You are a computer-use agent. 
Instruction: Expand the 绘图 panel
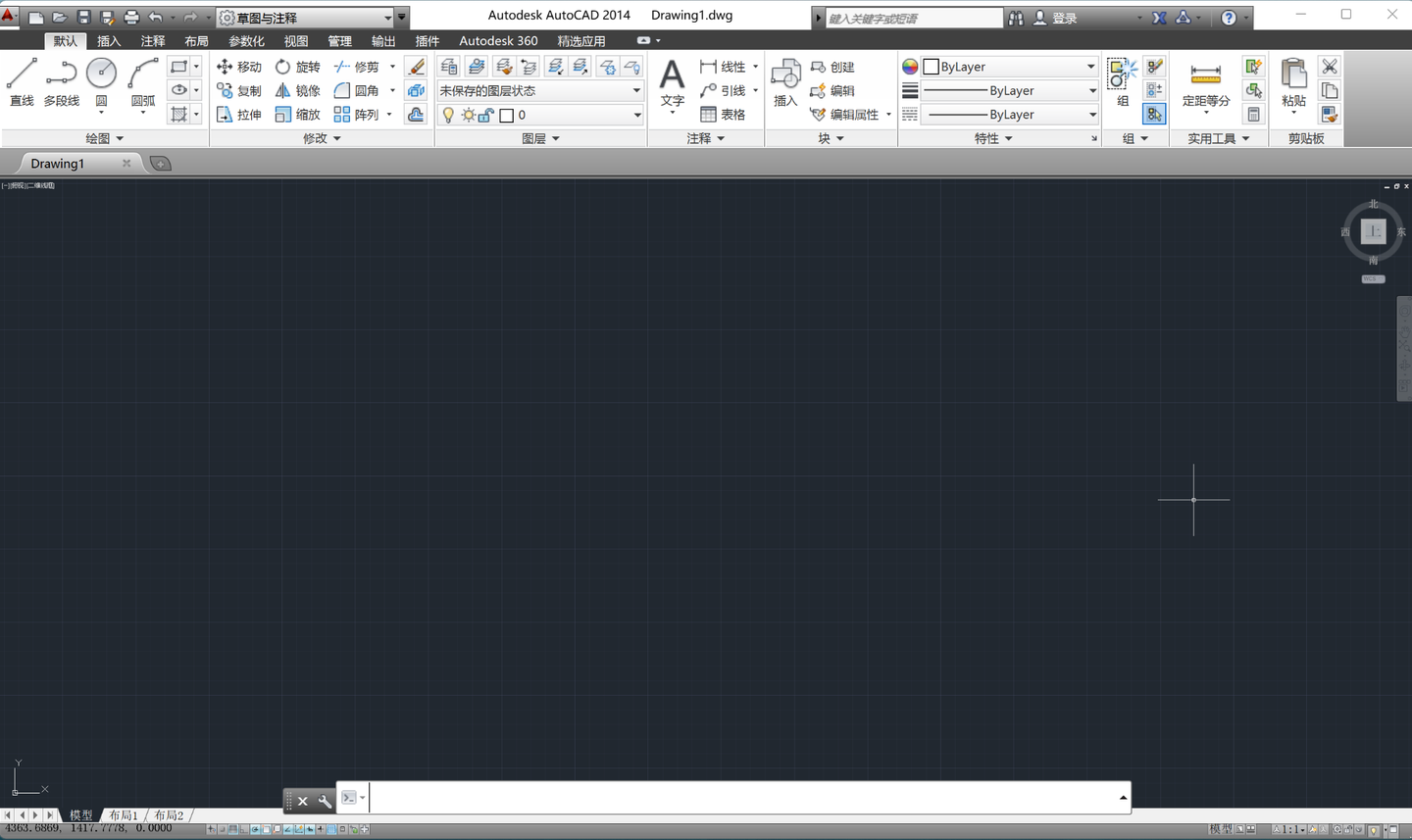click(x=105, y=138)
